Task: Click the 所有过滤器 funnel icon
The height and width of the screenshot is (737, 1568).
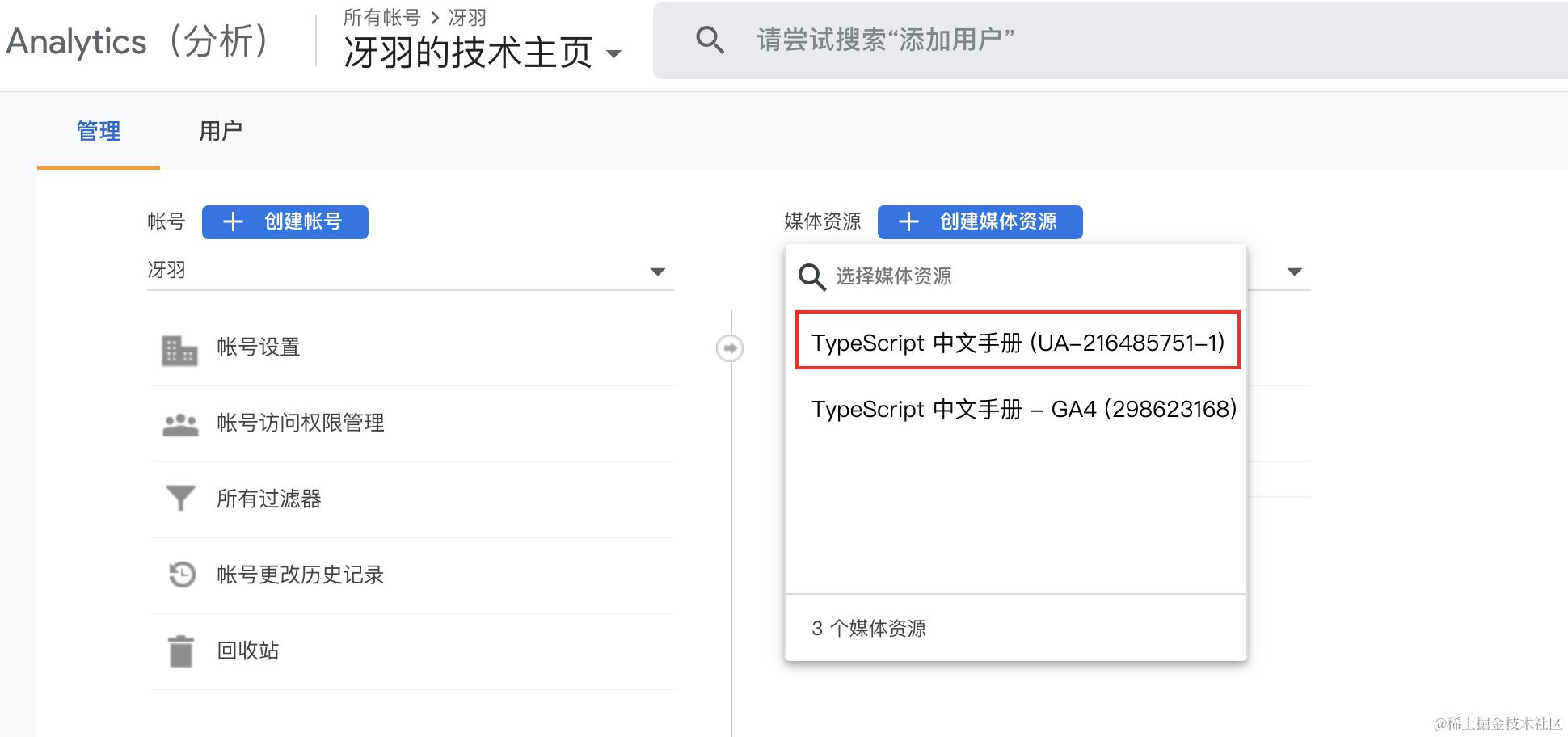Action: click(x=180, y=499)
